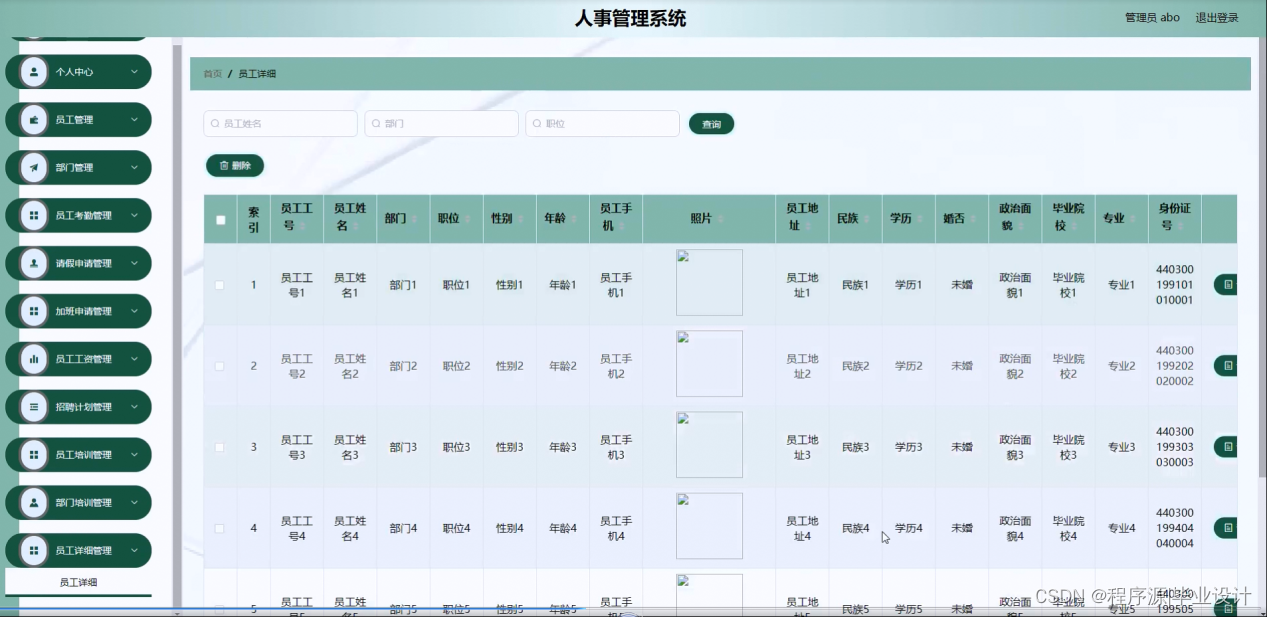
Task: Open the 部门培训管理 menu label
Action: [83, 503]
